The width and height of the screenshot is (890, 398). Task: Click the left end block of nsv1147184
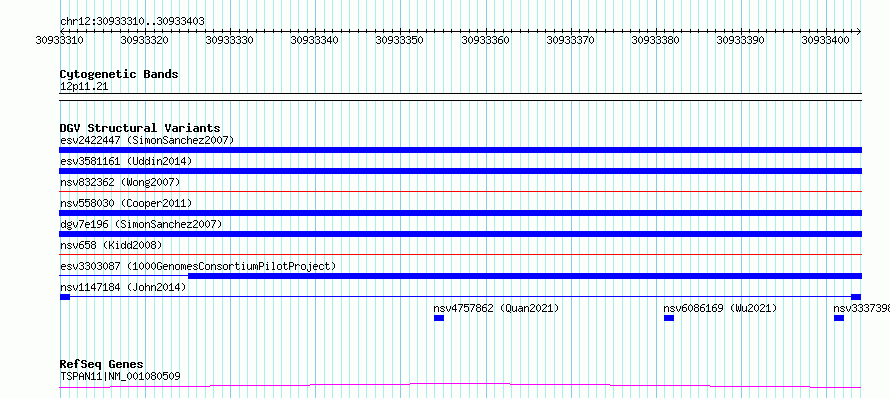(65, 297)
